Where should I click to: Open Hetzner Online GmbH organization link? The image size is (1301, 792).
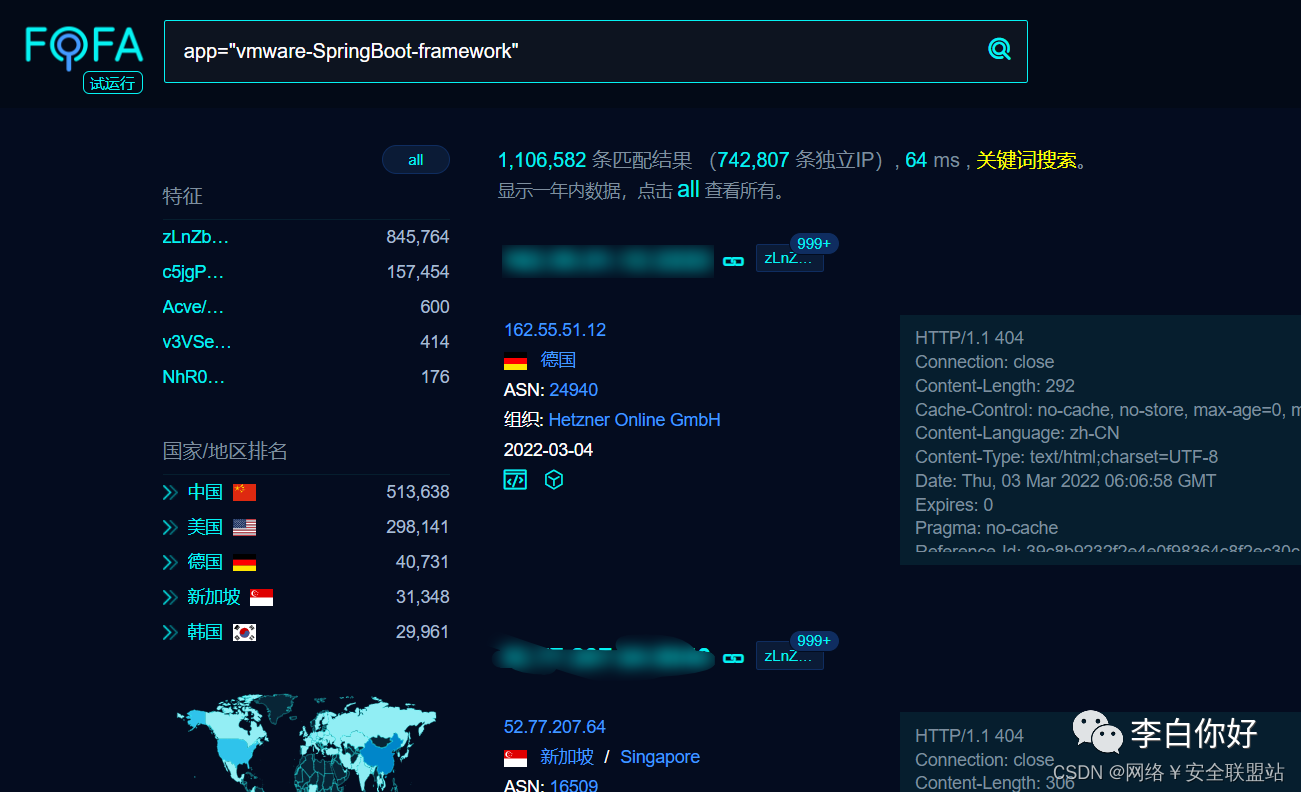click(x=635, y=420)
